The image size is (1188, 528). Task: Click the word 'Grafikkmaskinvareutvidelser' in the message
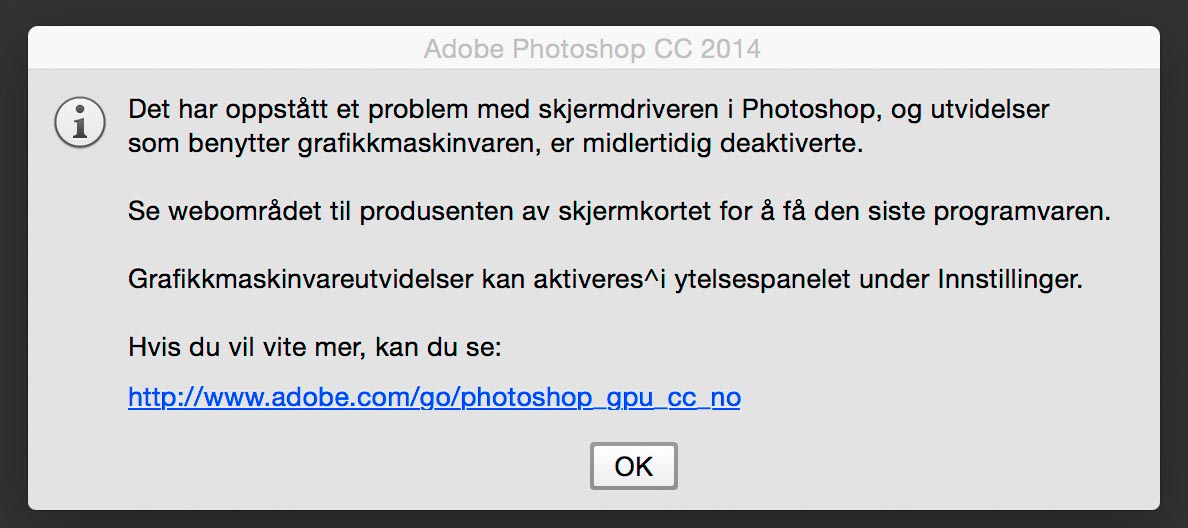tap(301, 280)
